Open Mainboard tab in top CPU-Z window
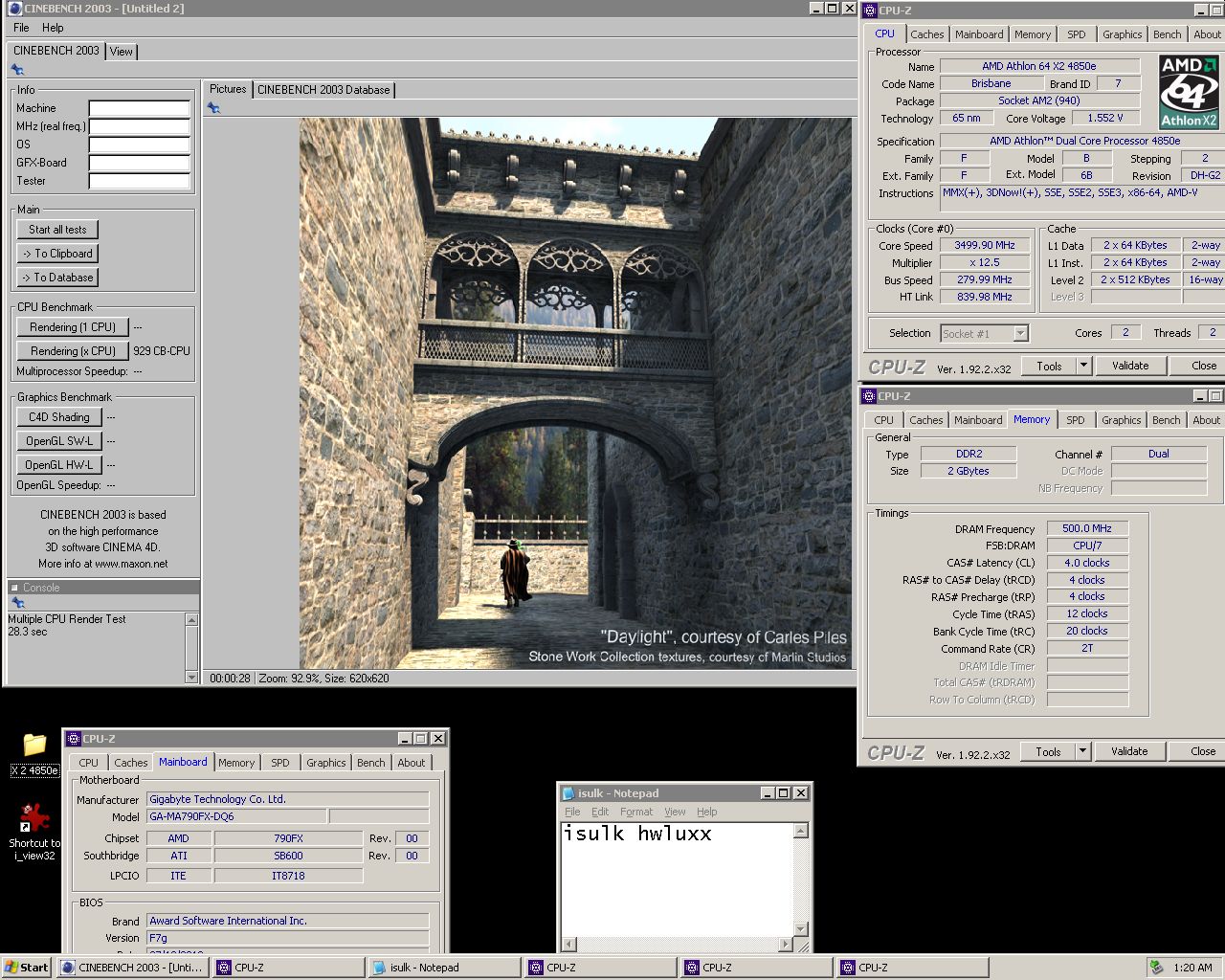This screenshot has height=980, width=1225. (979, 34)
